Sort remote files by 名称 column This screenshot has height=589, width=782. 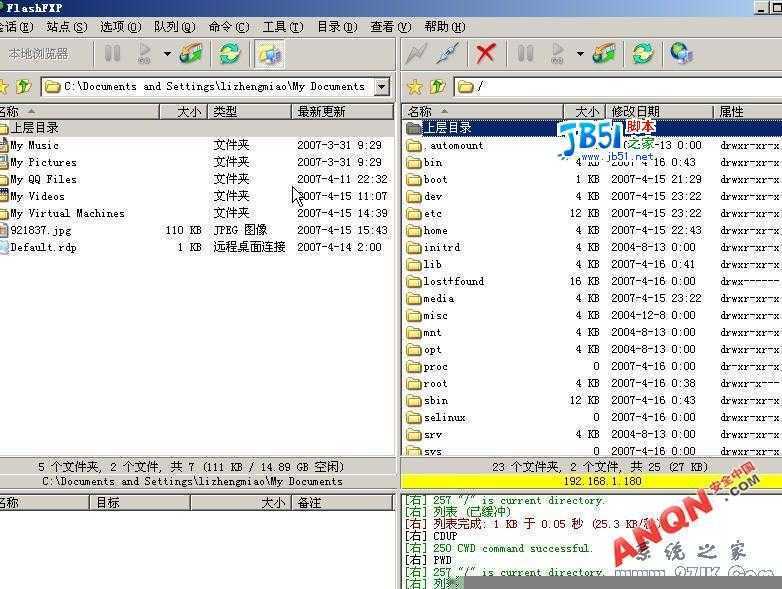coord(483,111)
